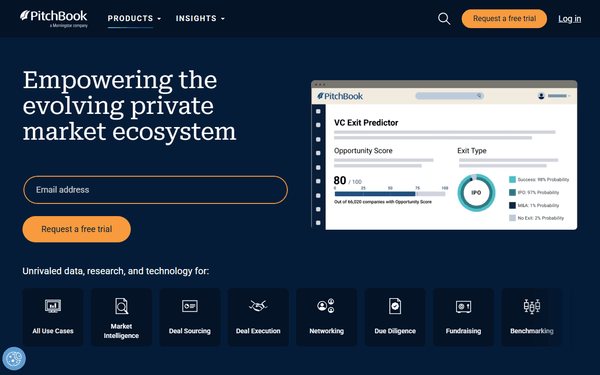Open the Log in link
This screenshot has height=375, width=600.
click(x=569, y=19)
